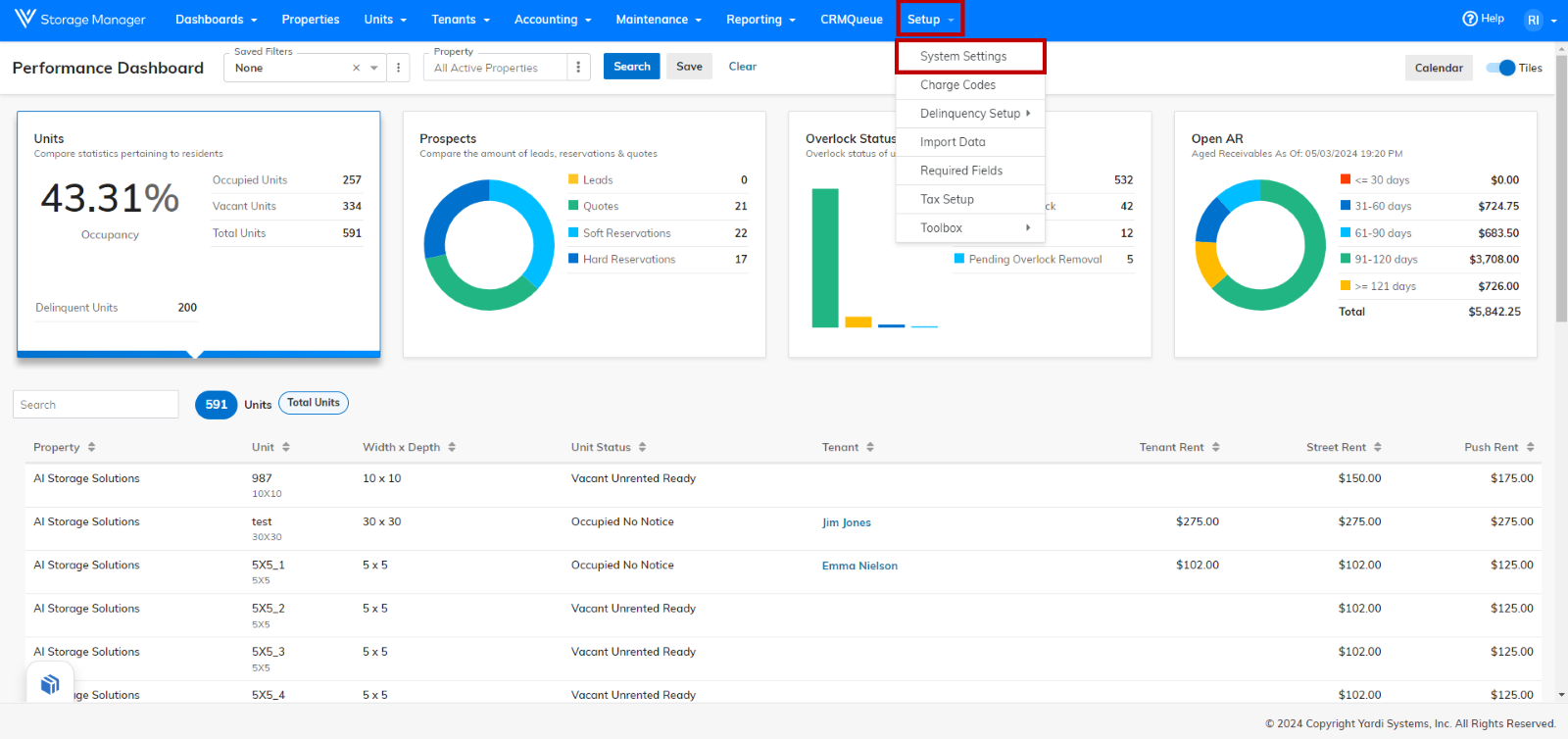Open Saved Filters three-dot options menu
This screenshot has width=1568, height=739.
point(398,68)
